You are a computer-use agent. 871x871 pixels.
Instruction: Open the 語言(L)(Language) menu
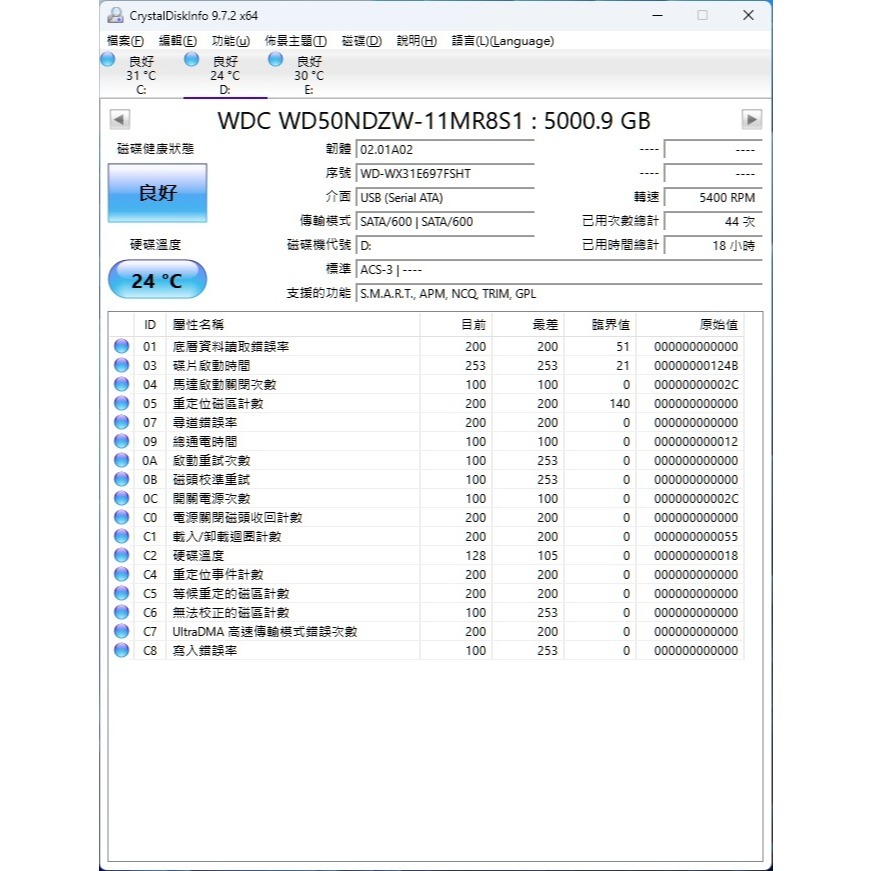tap(502, 41)
